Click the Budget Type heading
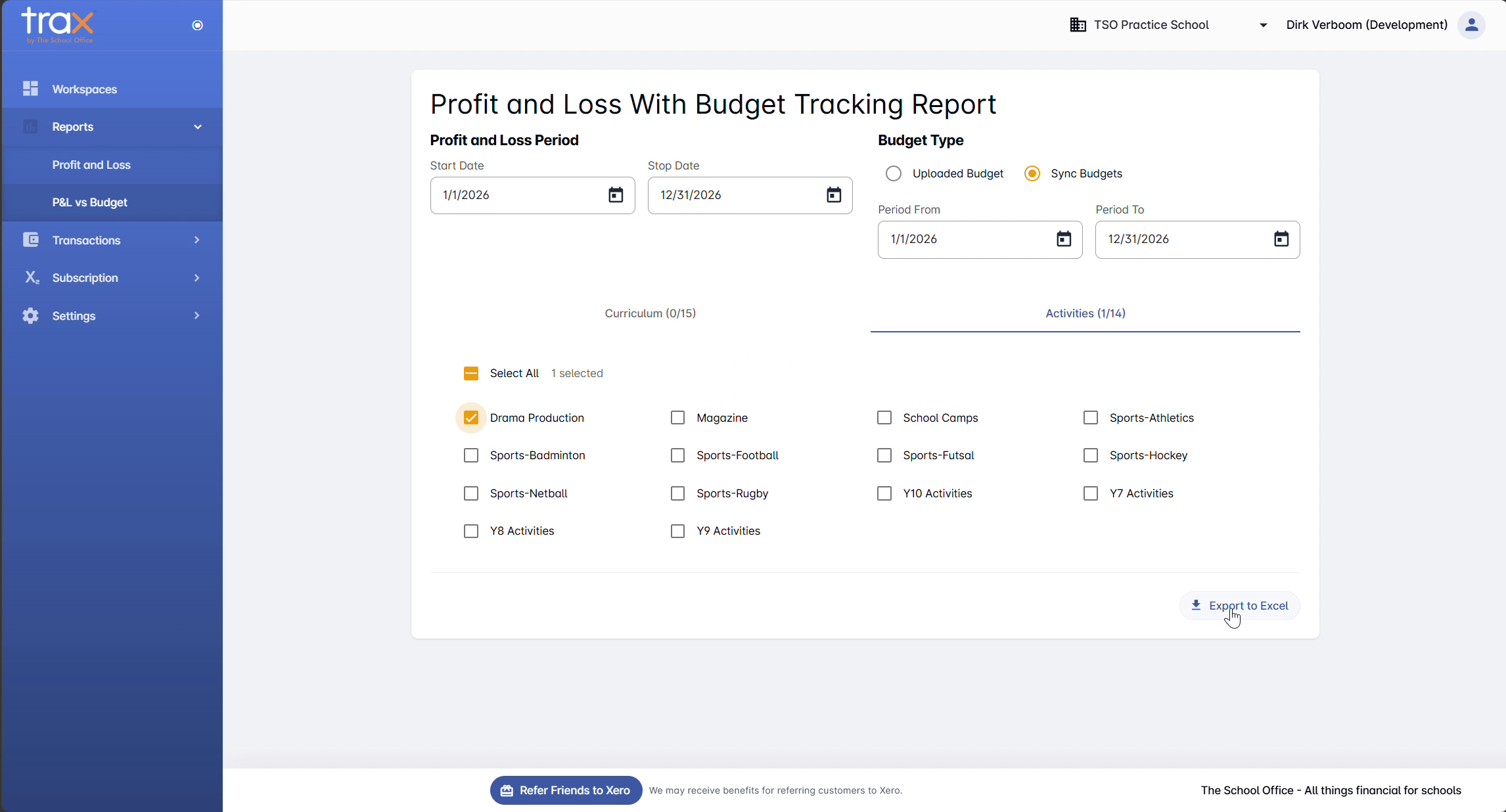The image size is (1506, 812). (921, 140)
